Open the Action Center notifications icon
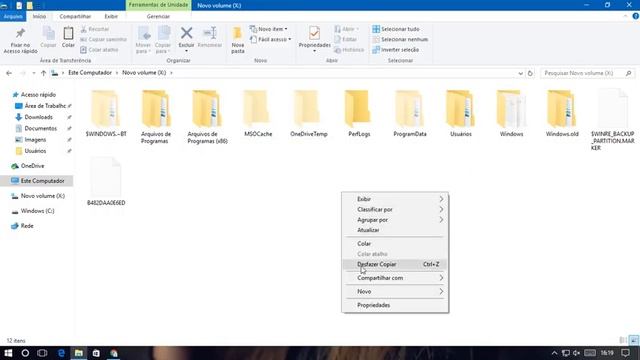Image resolution: width=640 pixels, height=360 pixels. point(625,353)
